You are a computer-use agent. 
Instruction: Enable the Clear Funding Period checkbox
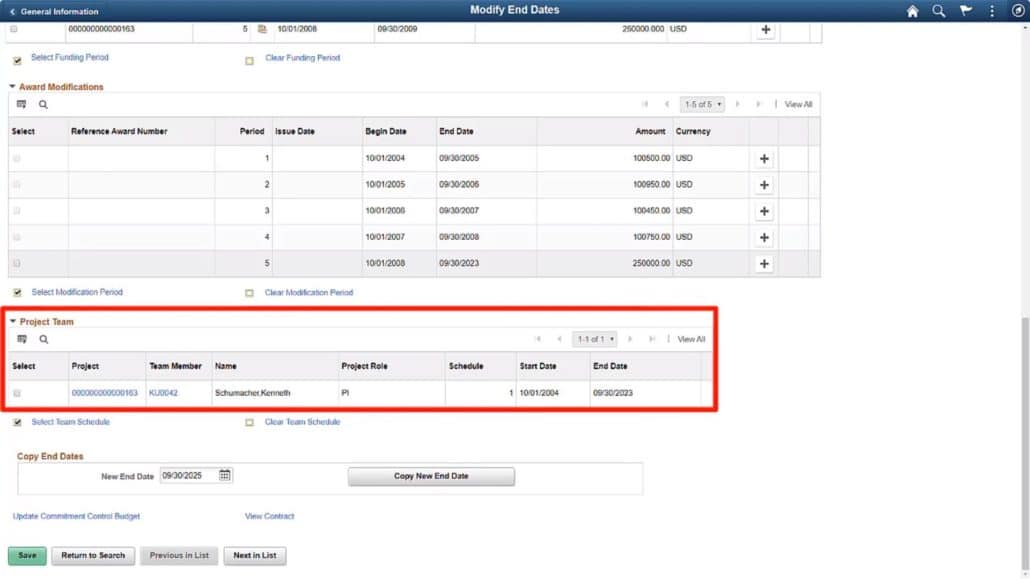pos(249,61)
